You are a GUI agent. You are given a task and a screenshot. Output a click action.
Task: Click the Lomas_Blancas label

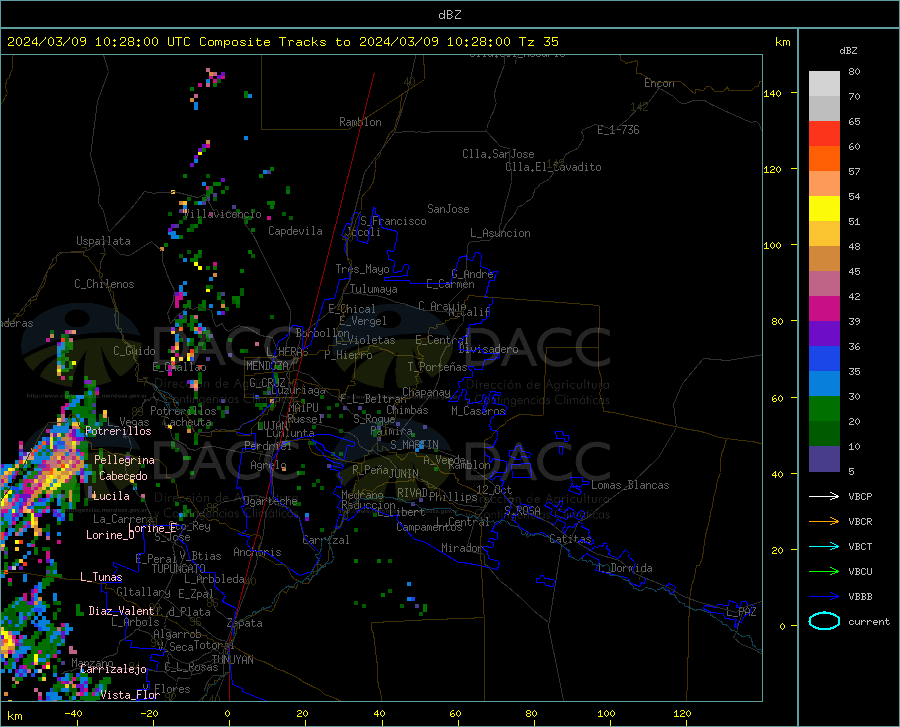(630, 485)
